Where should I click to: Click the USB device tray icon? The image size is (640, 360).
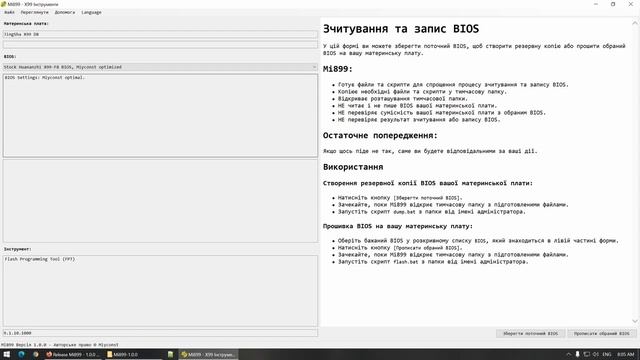tap(577, 354)
